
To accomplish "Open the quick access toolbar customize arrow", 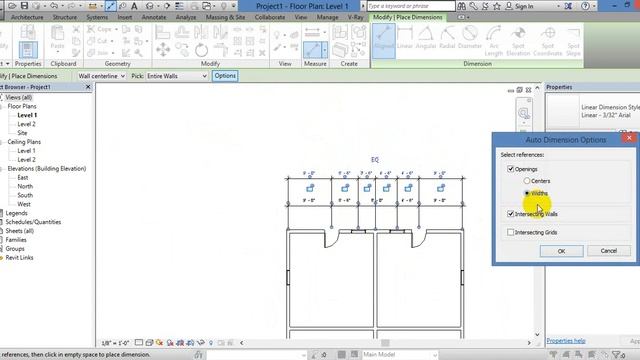I will [x=234, y=6].
